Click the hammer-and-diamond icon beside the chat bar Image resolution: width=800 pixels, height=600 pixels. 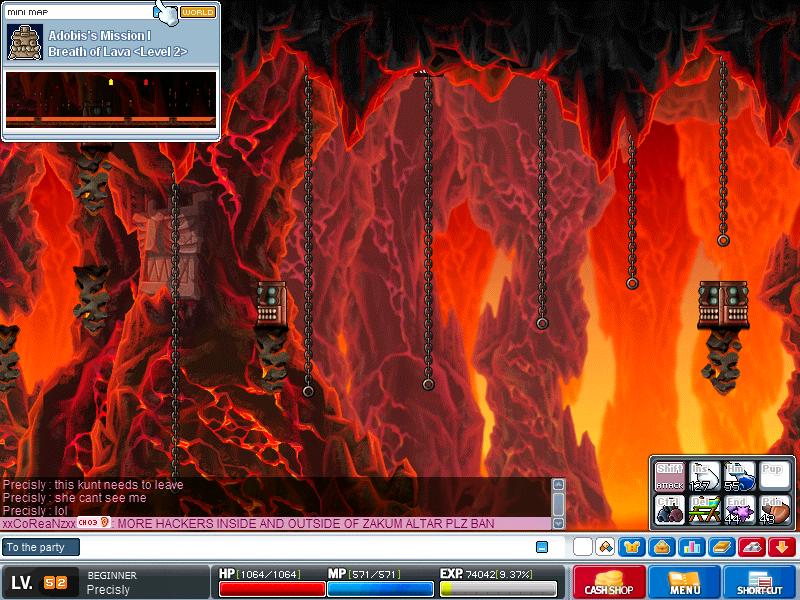pyautogui.click(x=606, y=547)
